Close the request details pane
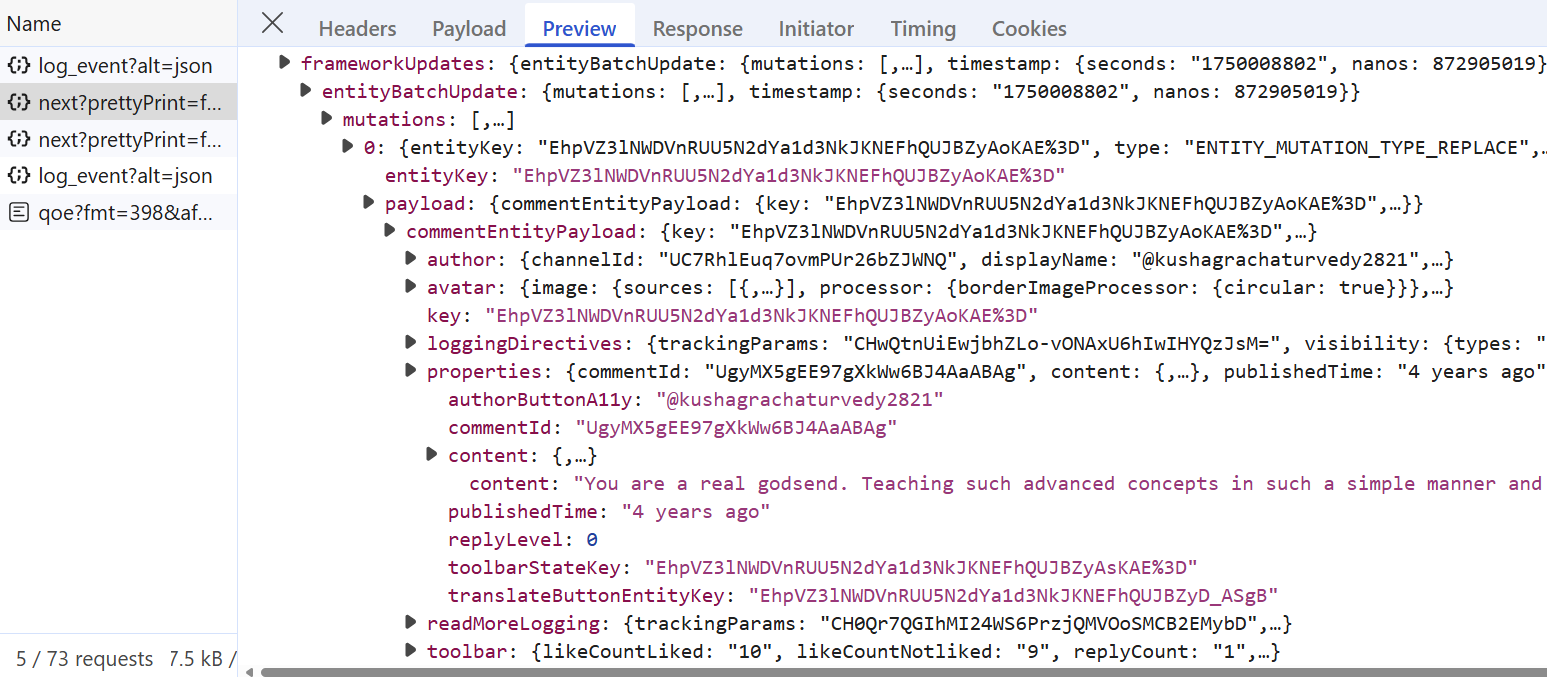The width and height of the screenshot is (1547, 677). [272, 23]
